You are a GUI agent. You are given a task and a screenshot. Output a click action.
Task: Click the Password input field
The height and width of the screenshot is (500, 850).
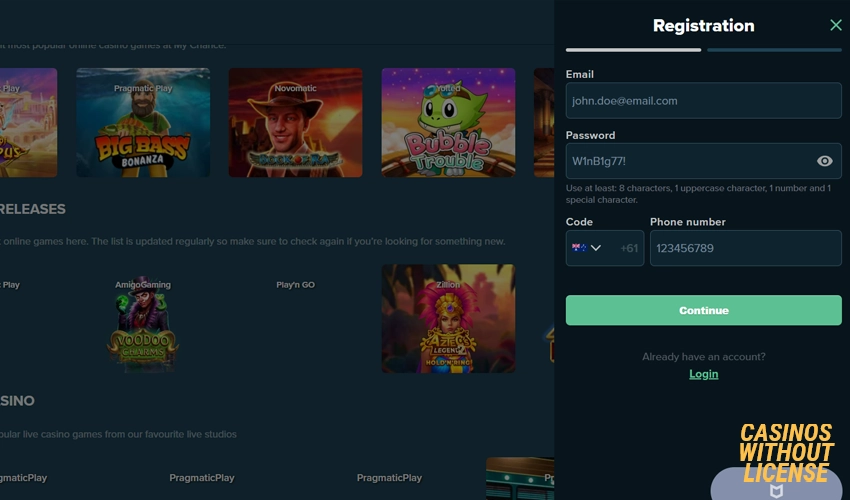pos(703,161)
